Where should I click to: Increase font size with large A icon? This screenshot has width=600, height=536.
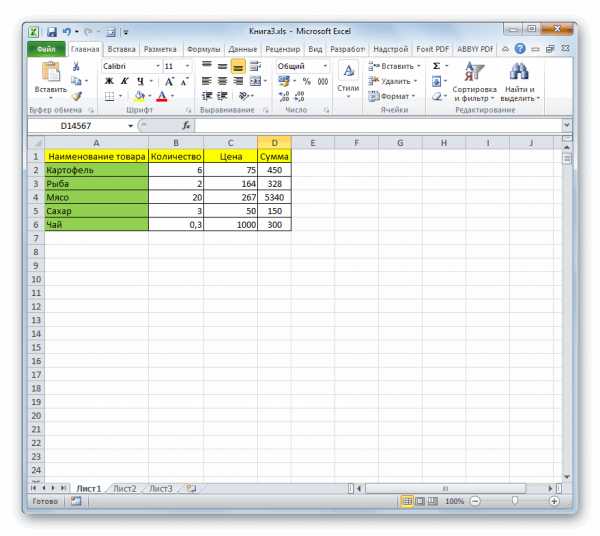[x=169, y=81]
